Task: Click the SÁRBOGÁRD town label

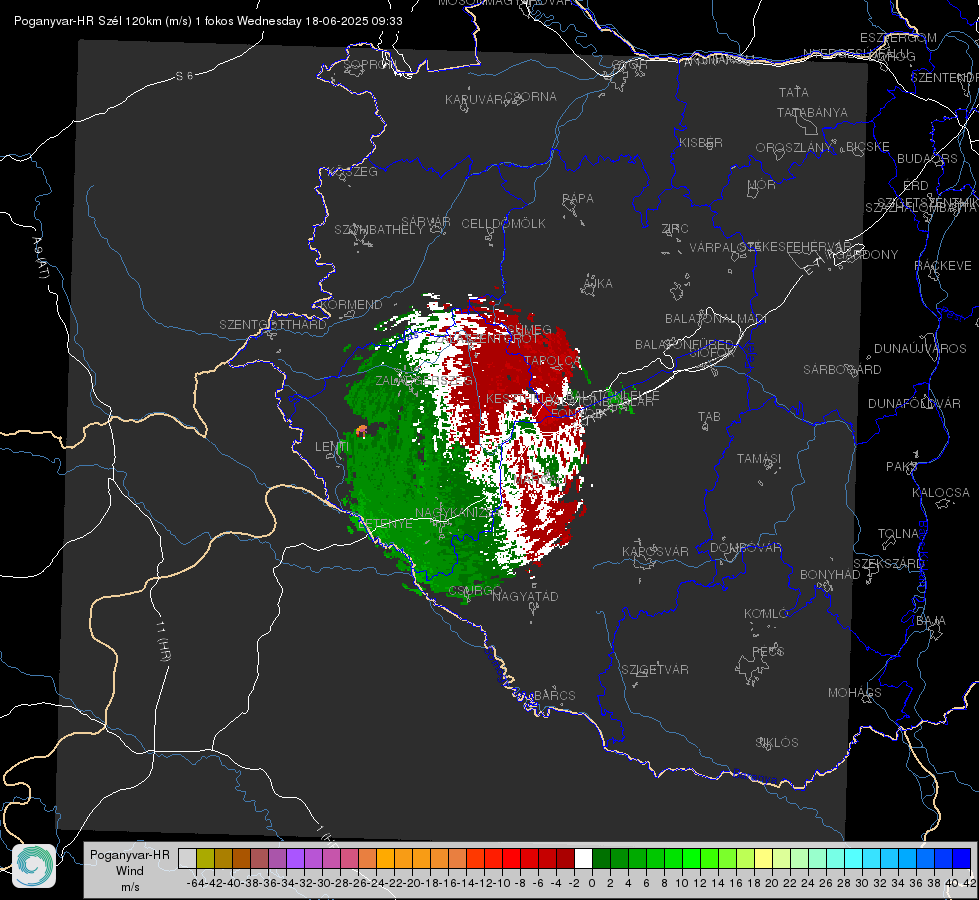Action: point(842,369)
